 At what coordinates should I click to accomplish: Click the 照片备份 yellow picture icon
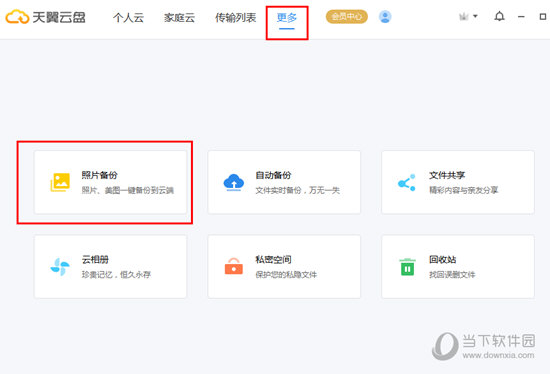[60, 182]
